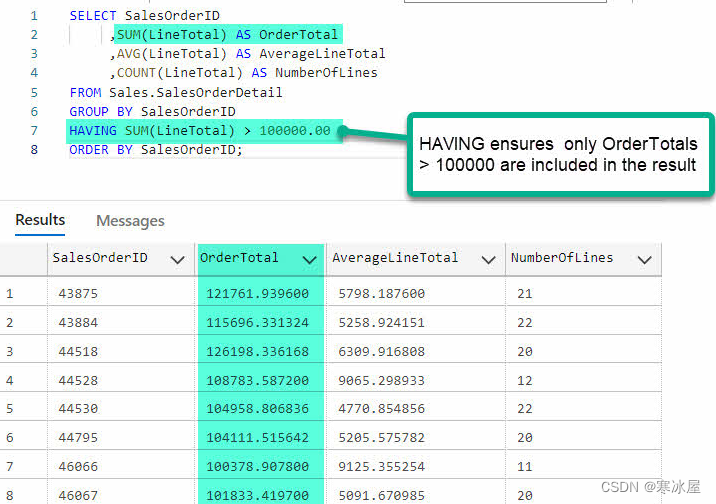
Task: Click the SUM(LineTotal) AS OrderTotal code line
Action: click(224, 35)
